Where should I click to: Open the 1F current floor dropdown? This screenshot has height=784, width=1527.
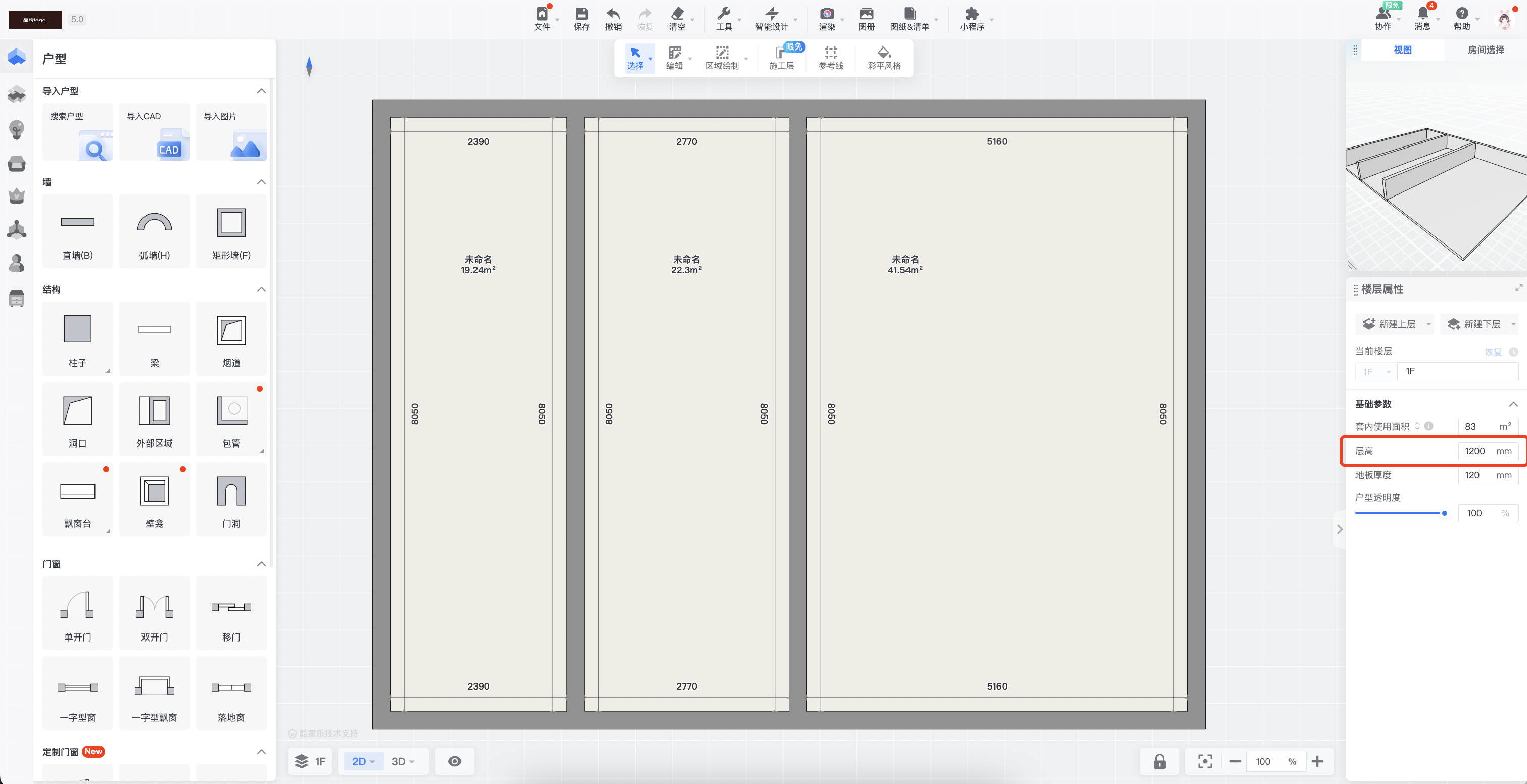coord(1376,372)
